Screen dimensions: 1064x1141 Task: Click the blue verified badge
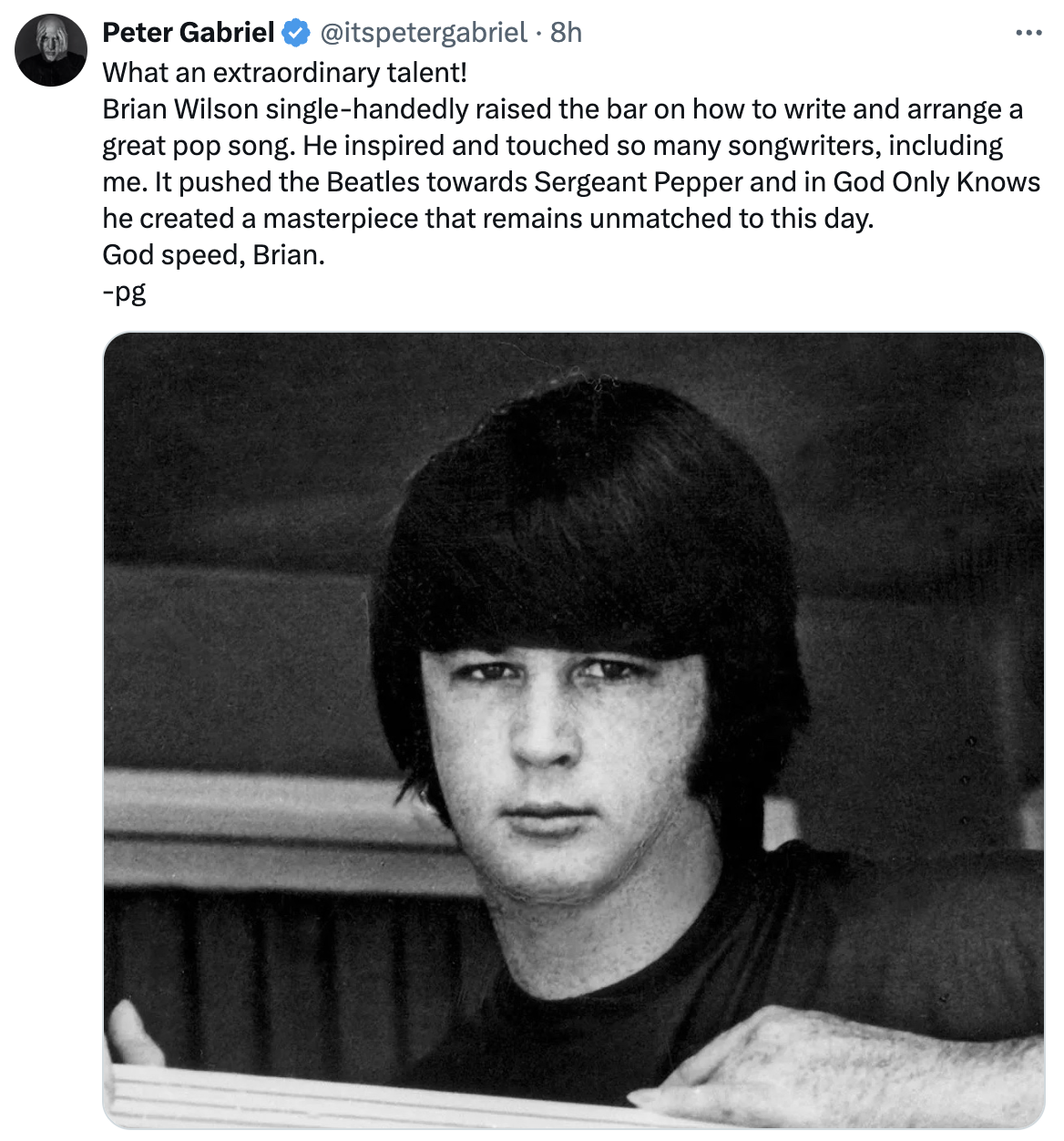pyautogui.click(x=296, y=34)
